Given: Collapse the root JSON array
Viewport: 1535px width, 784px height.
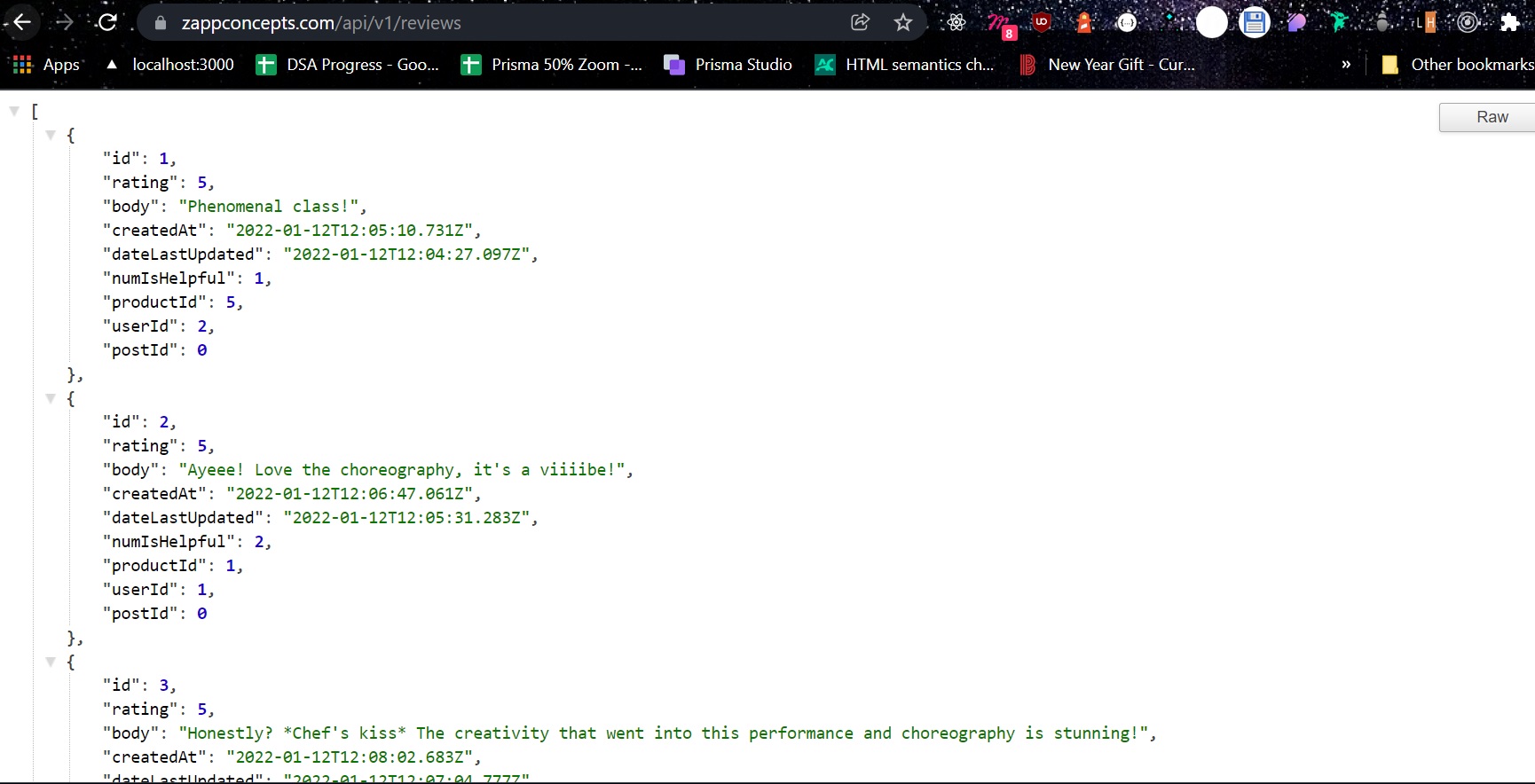Looking at the screenshot, I should click(x=14, y=111).
